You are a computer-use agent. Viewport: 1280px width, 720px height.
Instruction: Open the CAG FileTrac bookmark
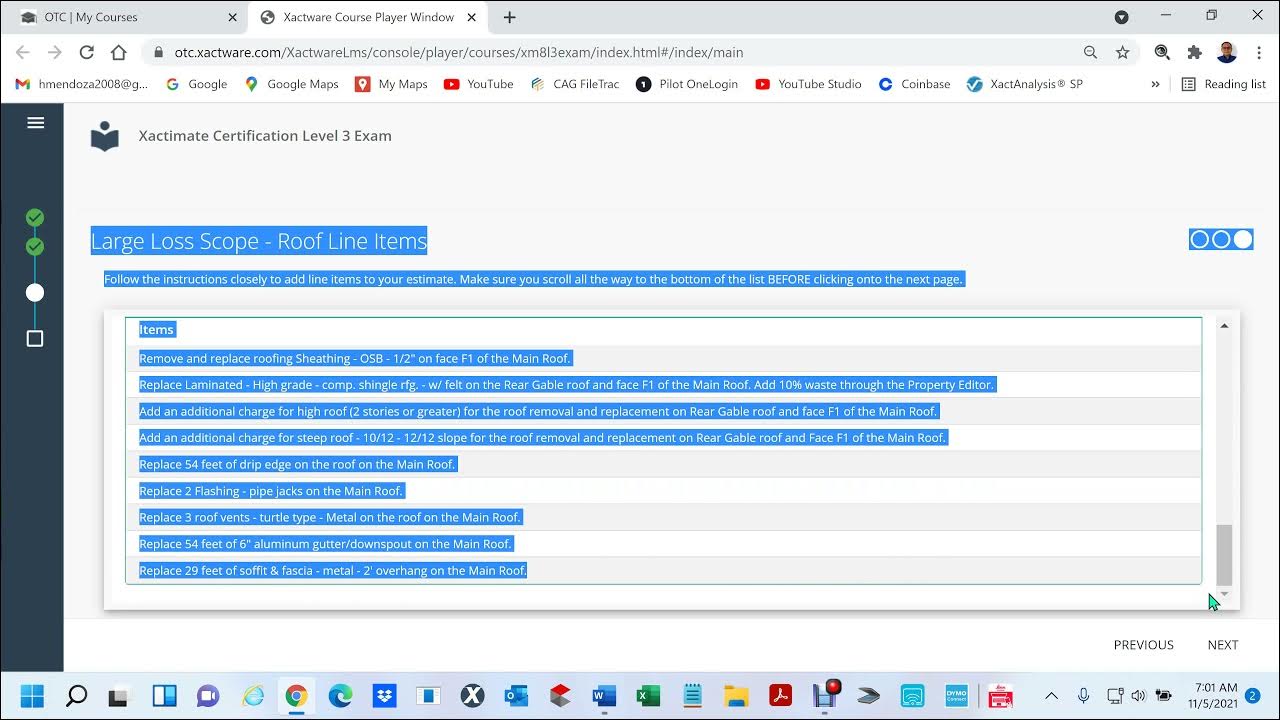[x=573, y=84]
